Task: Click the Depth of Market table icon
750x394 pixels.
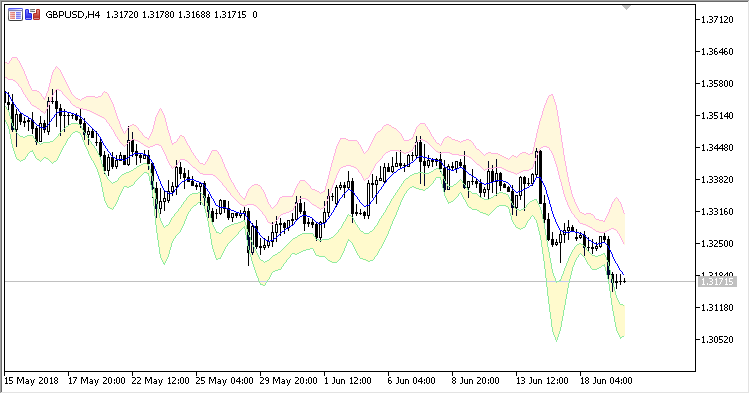Action: [x=15, y=15]
